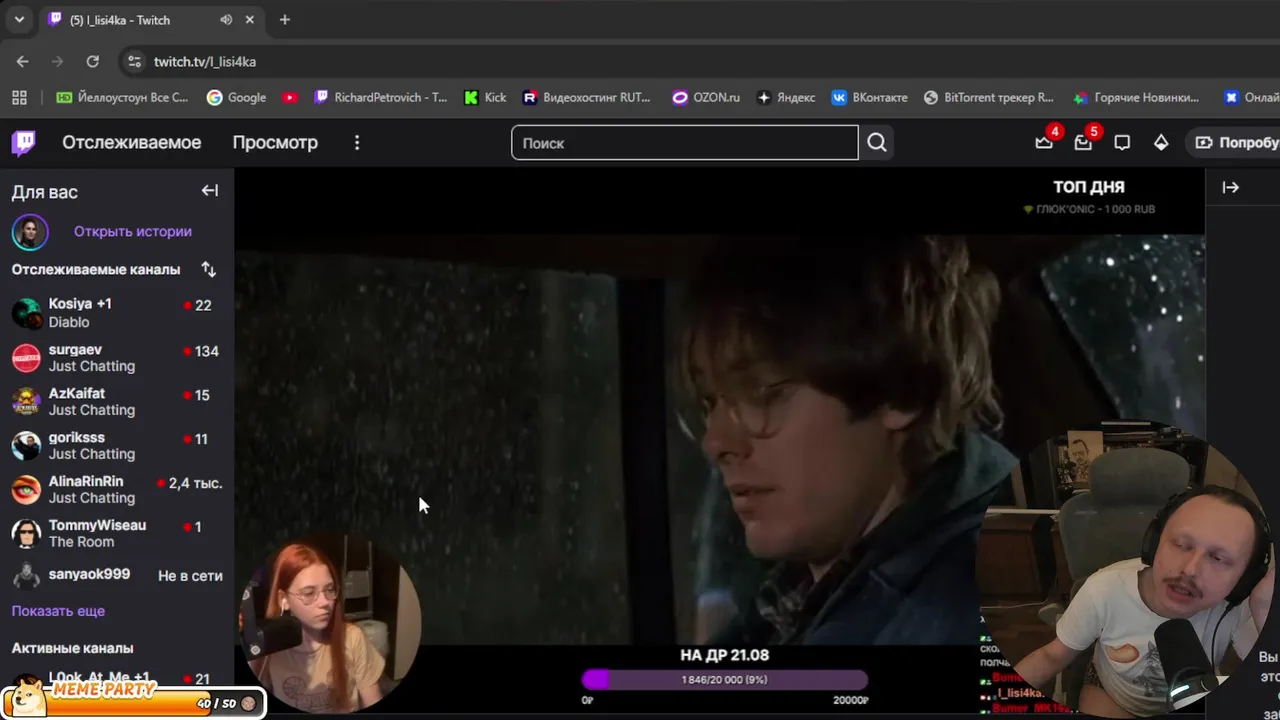The height and width of the screenshot is (720, 1280).
Task: Click the Поиск search field
Action: 685,143
